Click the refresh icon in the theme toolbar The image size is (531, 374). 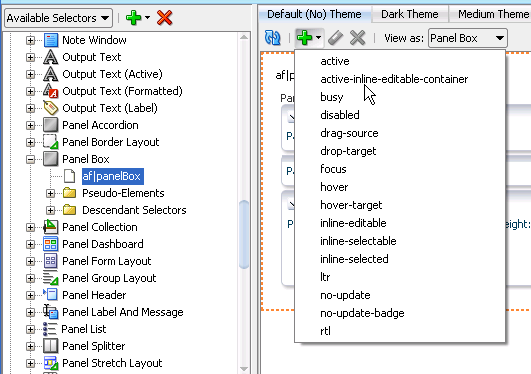272,38
